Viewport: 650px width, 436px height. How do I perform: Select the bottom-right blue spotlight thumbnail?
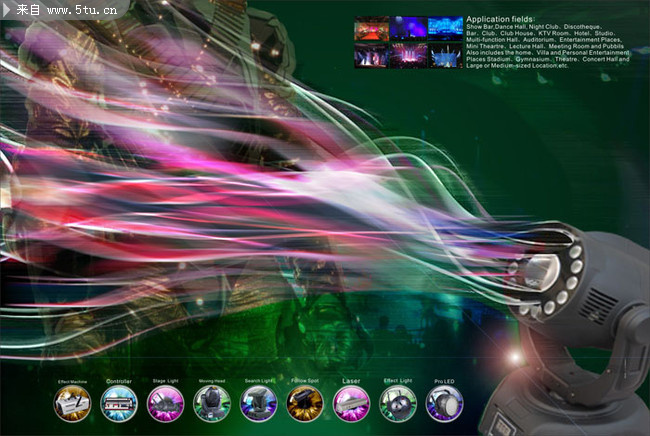click(445, 55)
